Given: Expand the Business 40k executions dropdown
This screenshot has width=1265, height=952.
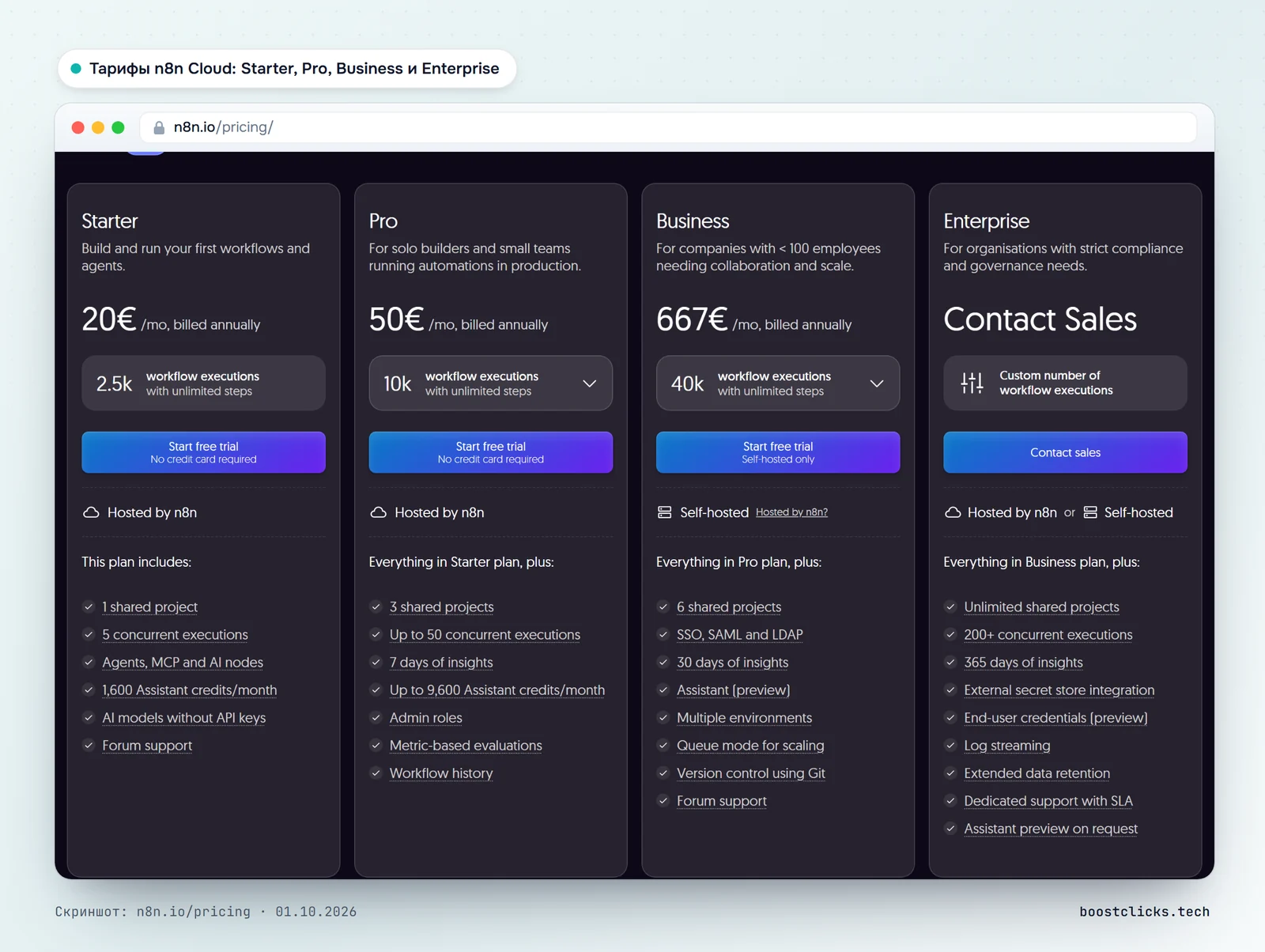Looking at the screenshot, I should 778,383.
